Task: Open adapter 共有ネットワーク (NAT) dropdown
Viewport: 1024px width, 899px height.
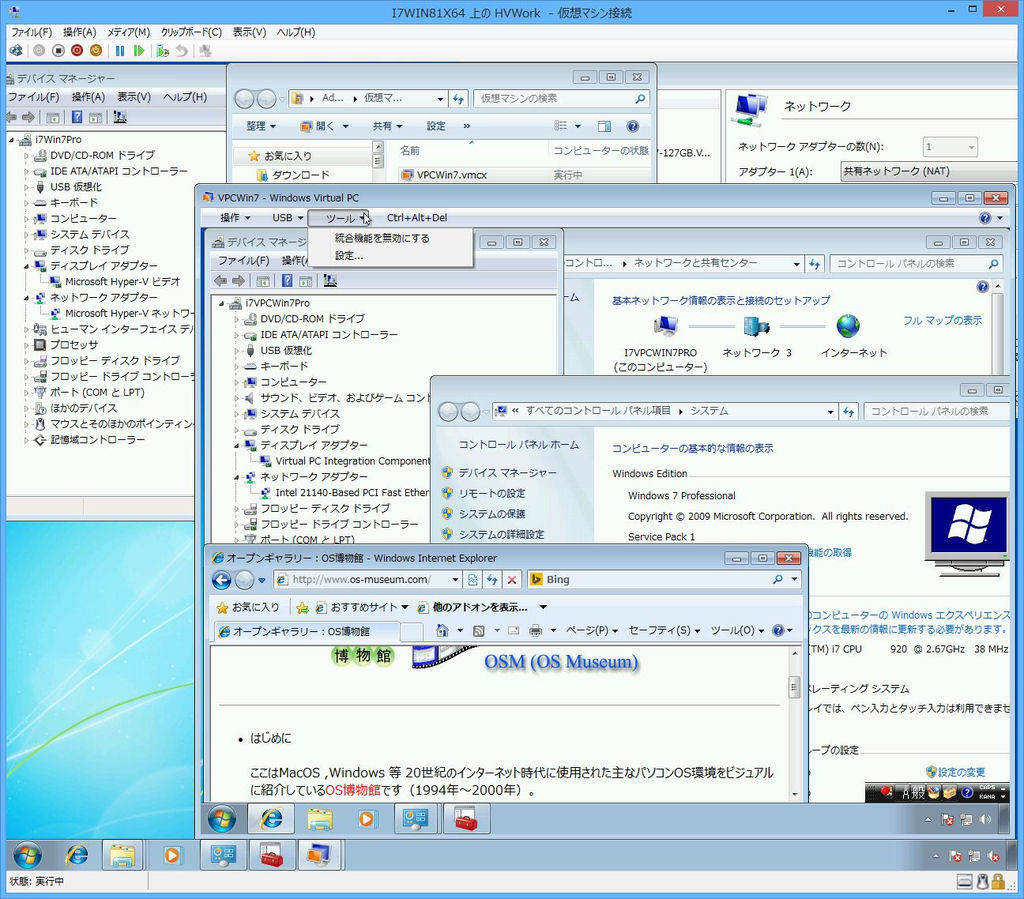Action: click(931, 172)
